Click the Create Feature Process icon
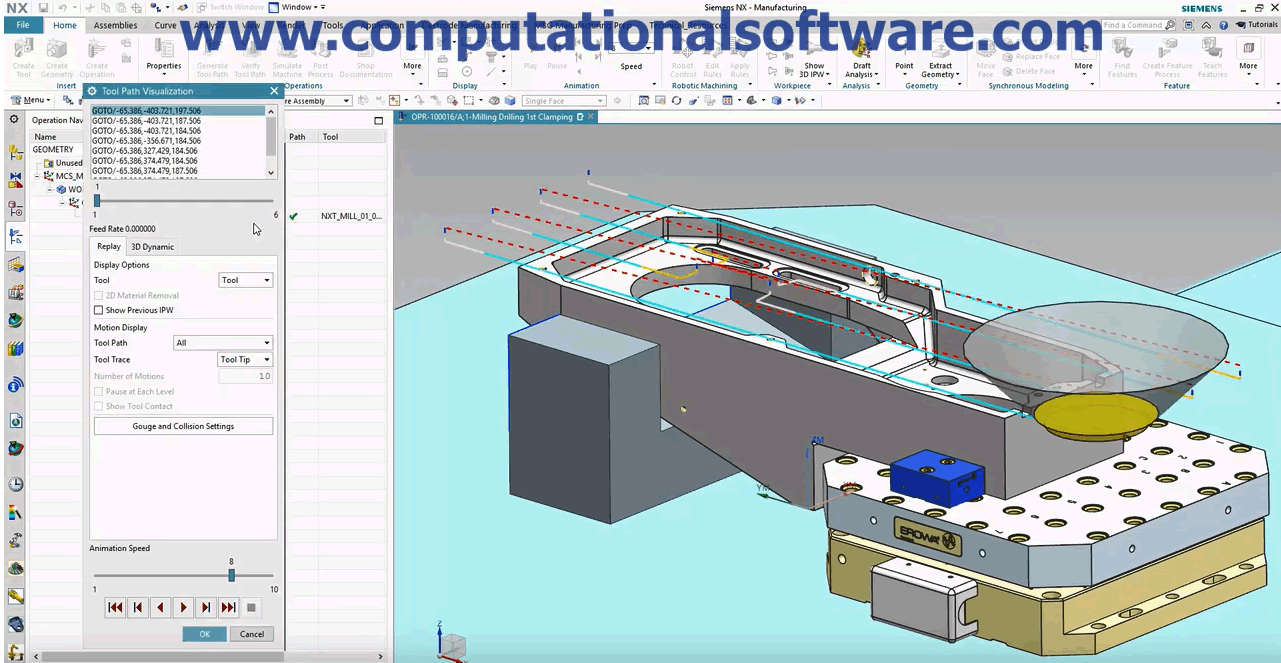 click(x=1167, y=56)
